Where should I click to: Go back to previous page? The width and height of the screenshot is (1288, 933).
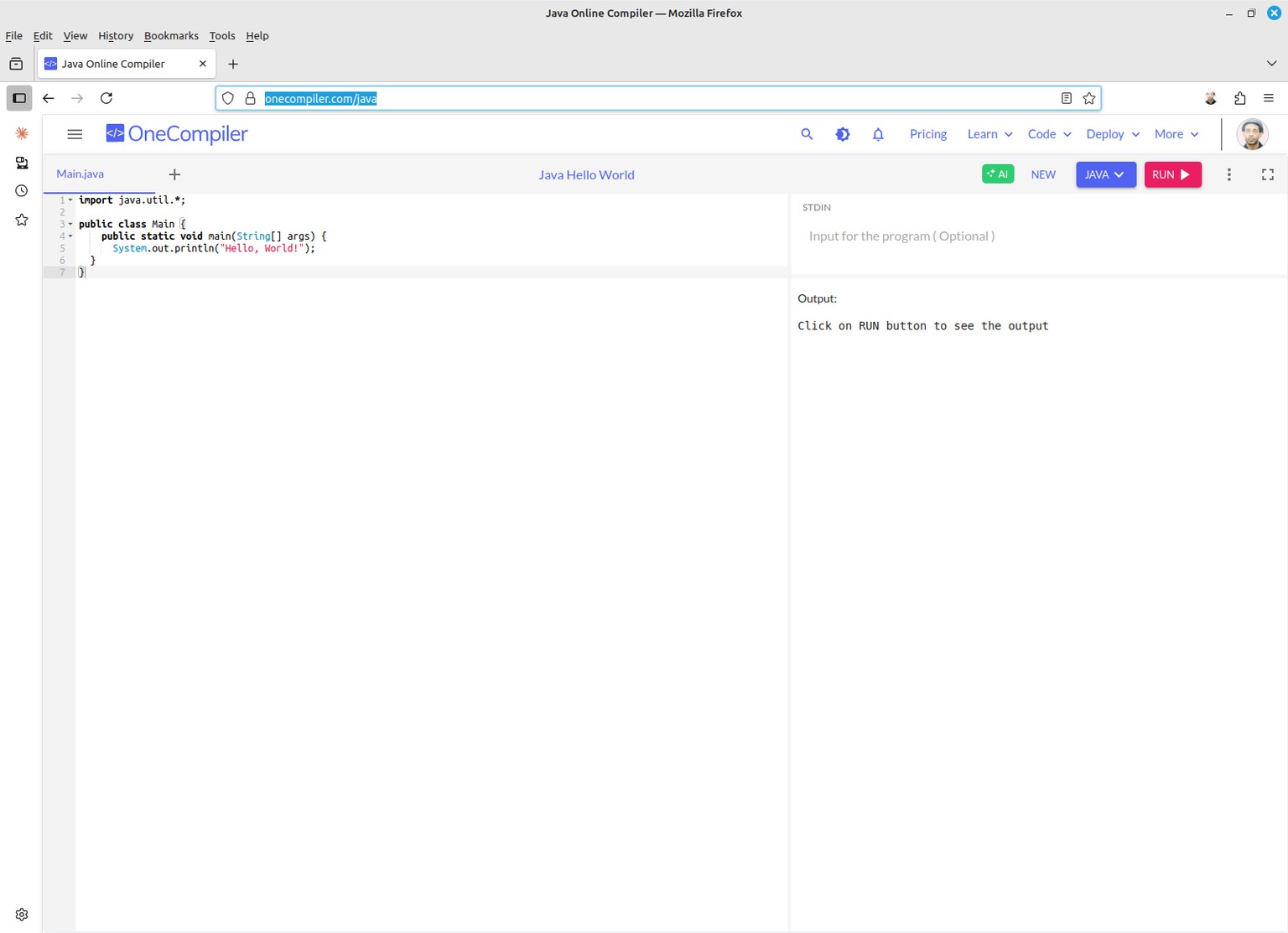click(49, 98)
